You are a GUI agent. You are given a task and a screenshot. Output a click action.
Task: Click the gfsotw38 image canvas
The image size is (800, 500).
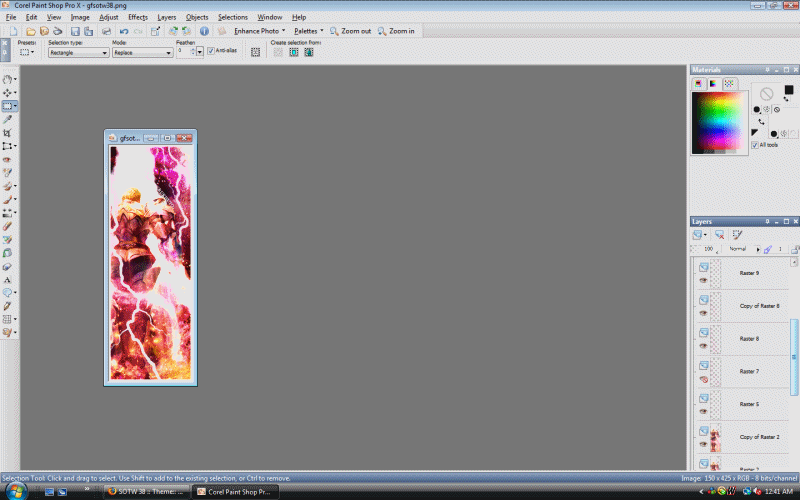tap(151, 263)
